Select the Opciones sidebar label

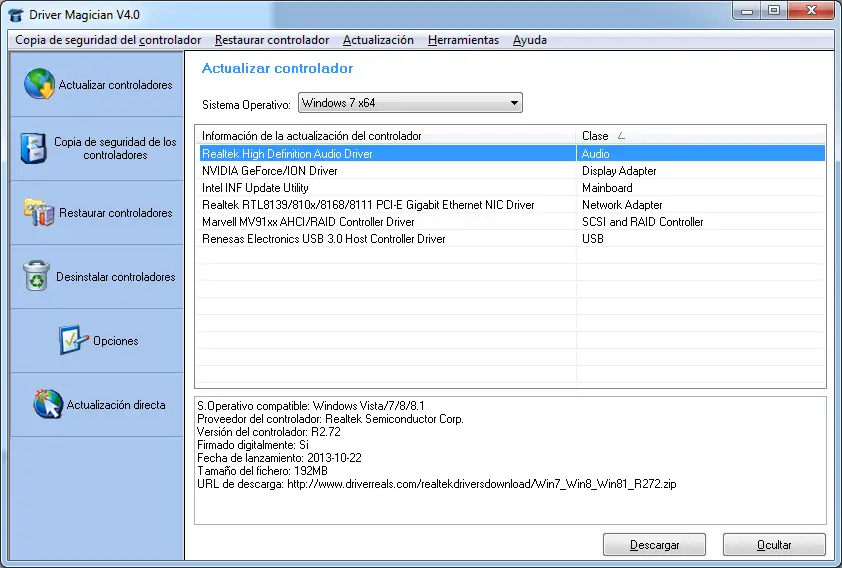pyautogui.click(x=115, y=340)
